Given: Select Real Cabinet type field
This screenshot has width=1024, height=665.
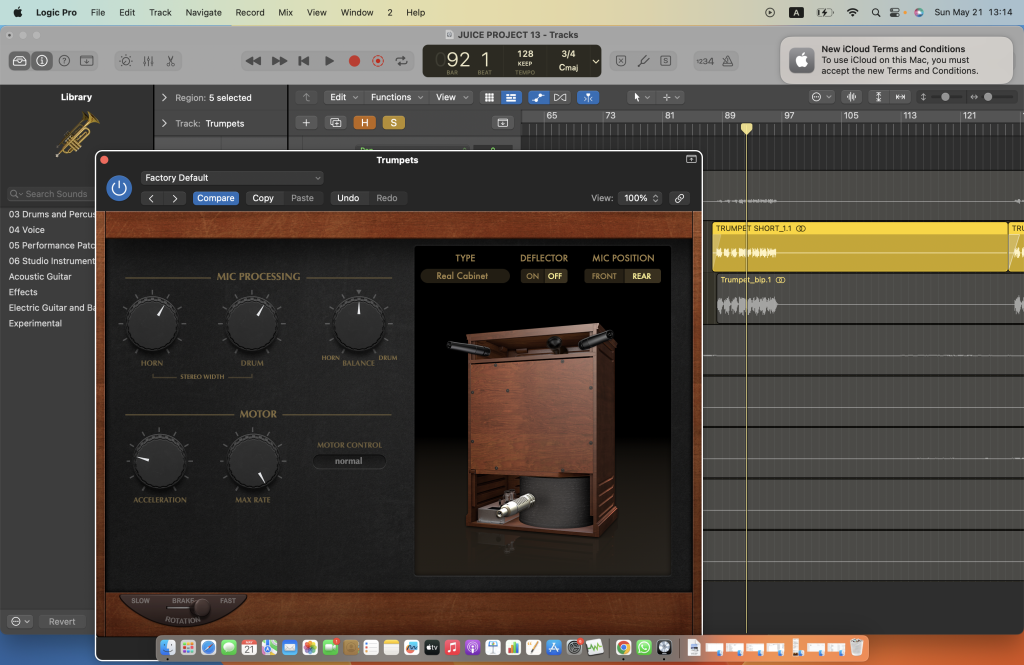Looking at the screenshot, I should pyautogui.click(x=464, y=276).
